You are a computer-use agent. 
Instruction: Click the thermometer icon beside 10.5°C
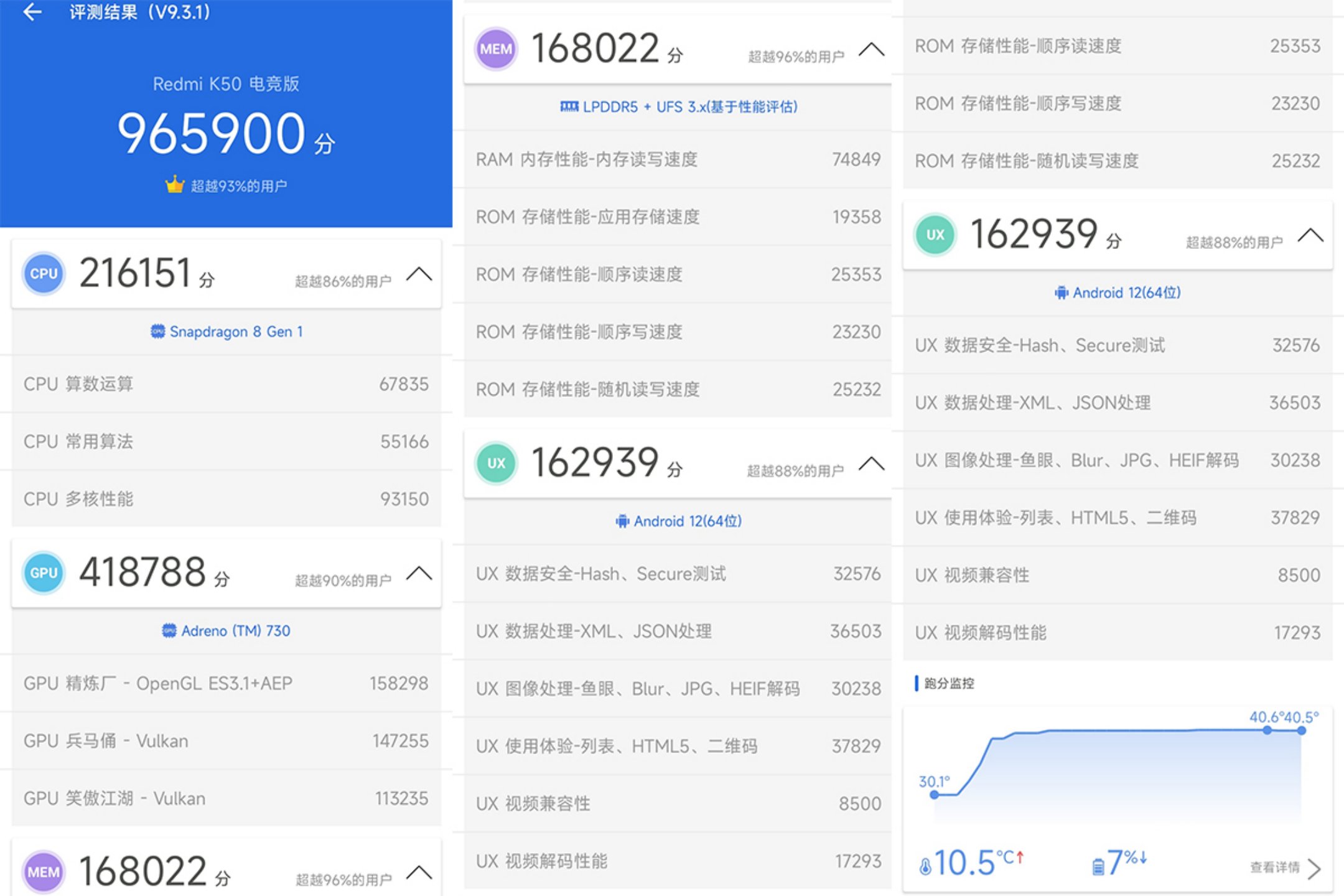925,866
